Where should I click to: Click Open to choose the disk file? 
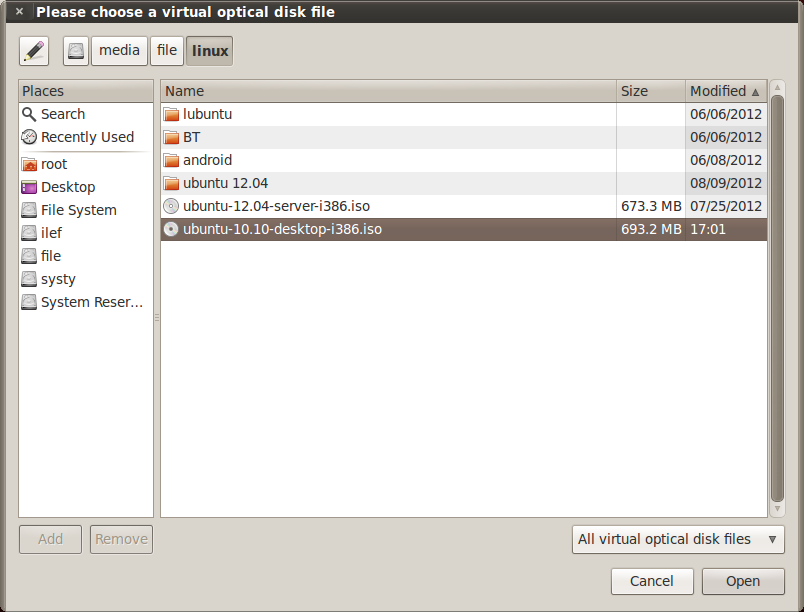click(742, 581)
